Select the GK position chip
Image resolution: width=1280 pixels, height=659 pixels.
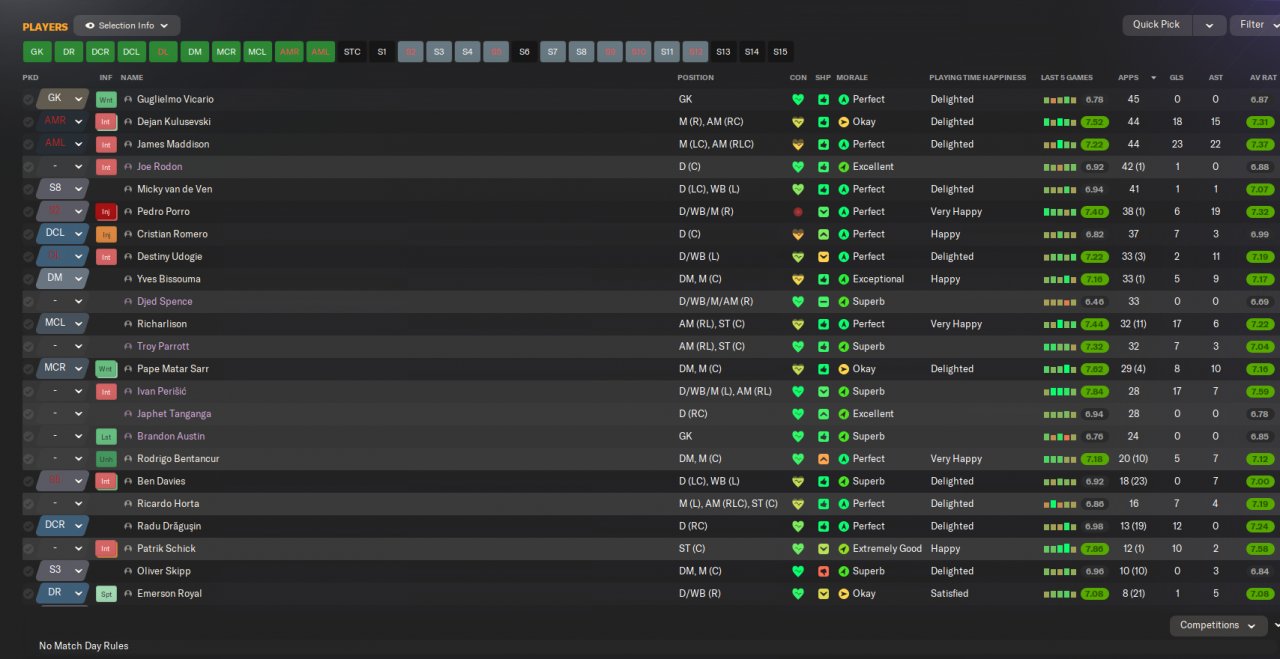click(37, 51)
